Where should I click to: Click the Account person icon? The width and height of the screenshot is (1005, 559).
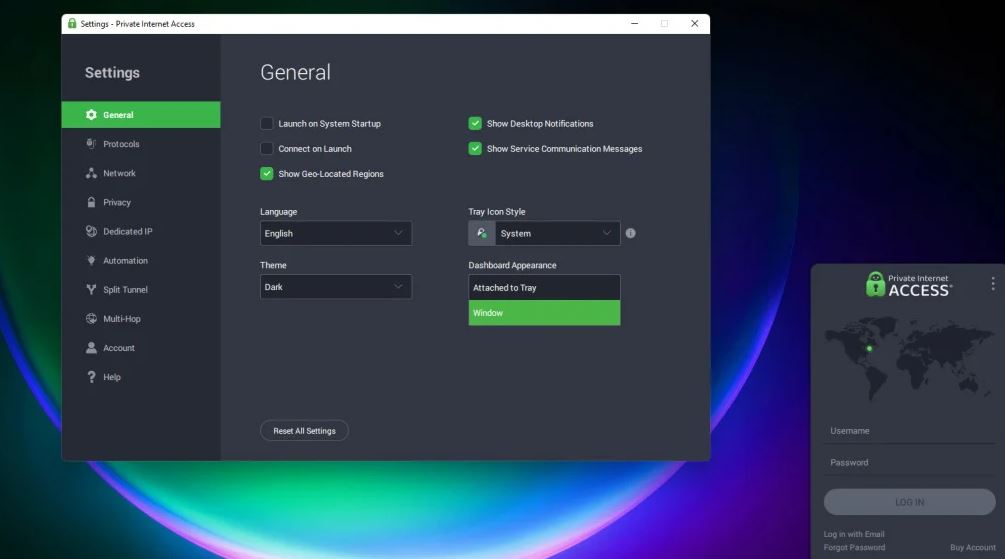coord(91,347)
